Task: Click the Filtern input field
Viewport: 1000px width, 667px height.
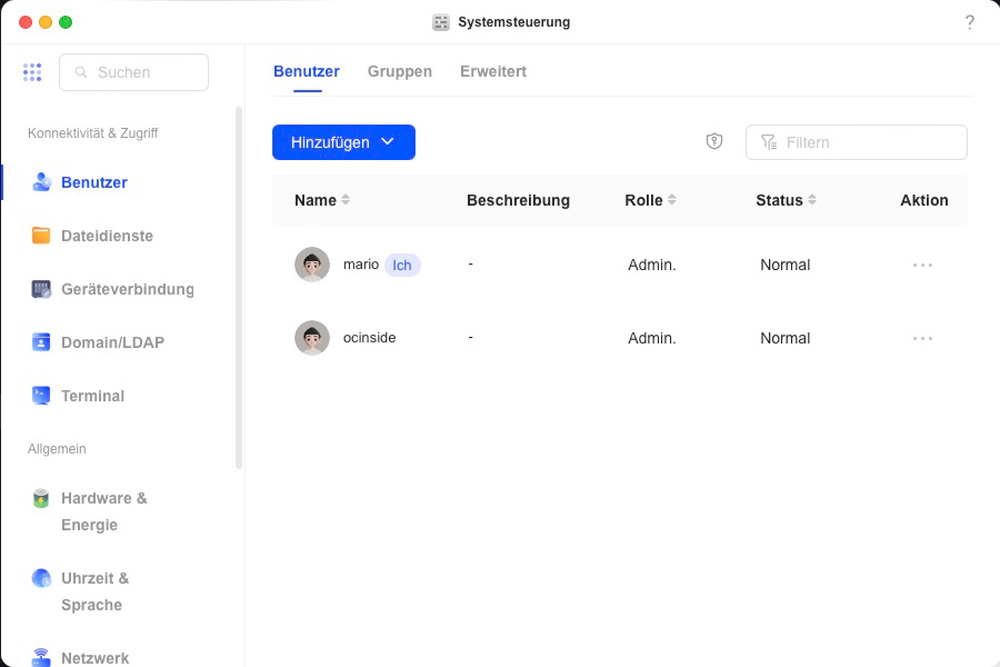Action: 868,142
